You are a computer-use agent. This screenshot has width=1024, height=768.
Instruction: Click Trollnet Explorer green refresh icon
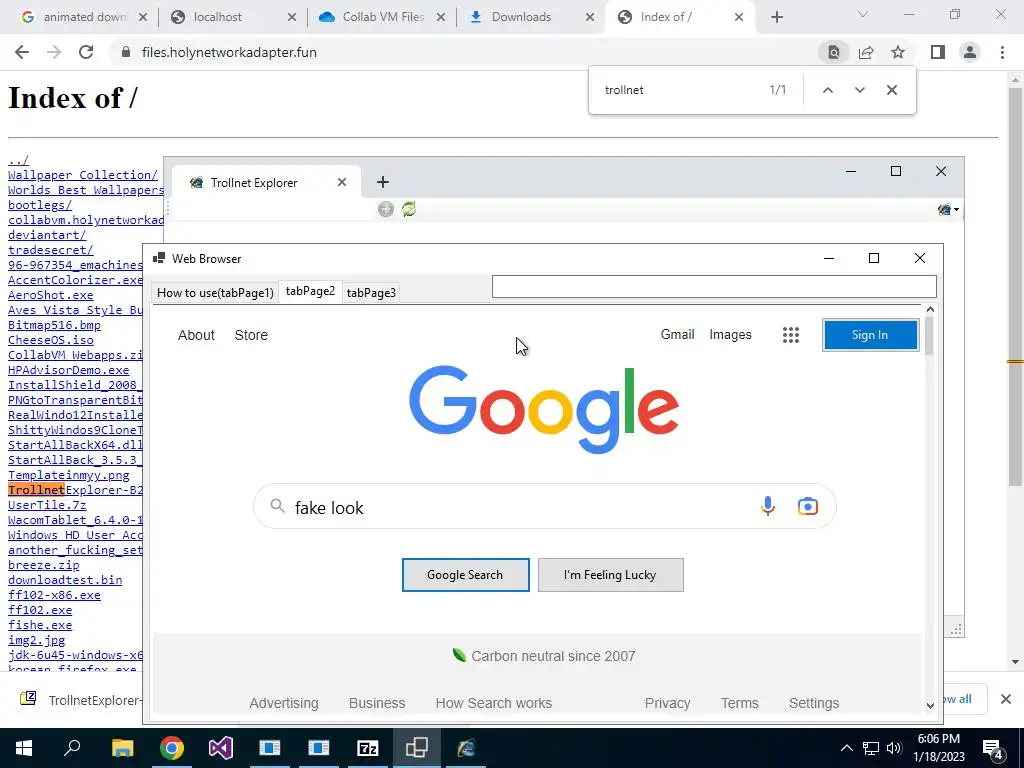pos(409,209)
